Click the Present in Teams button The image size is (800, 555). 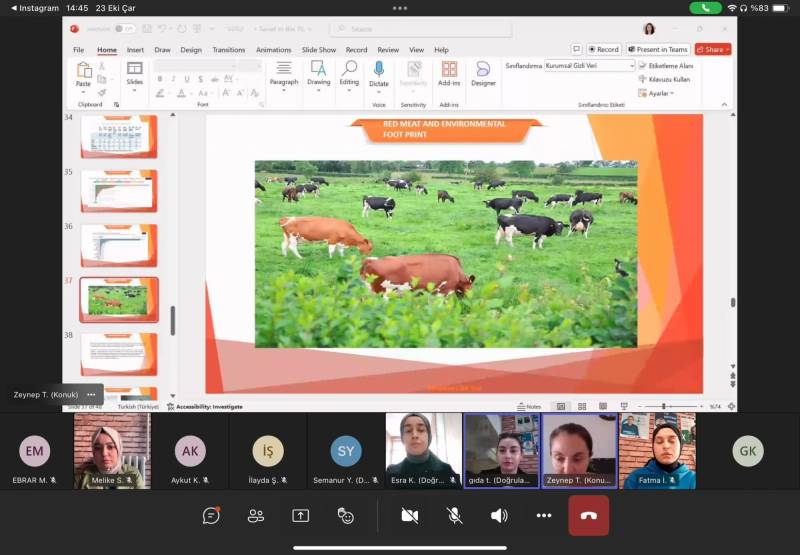pos(659,49)
